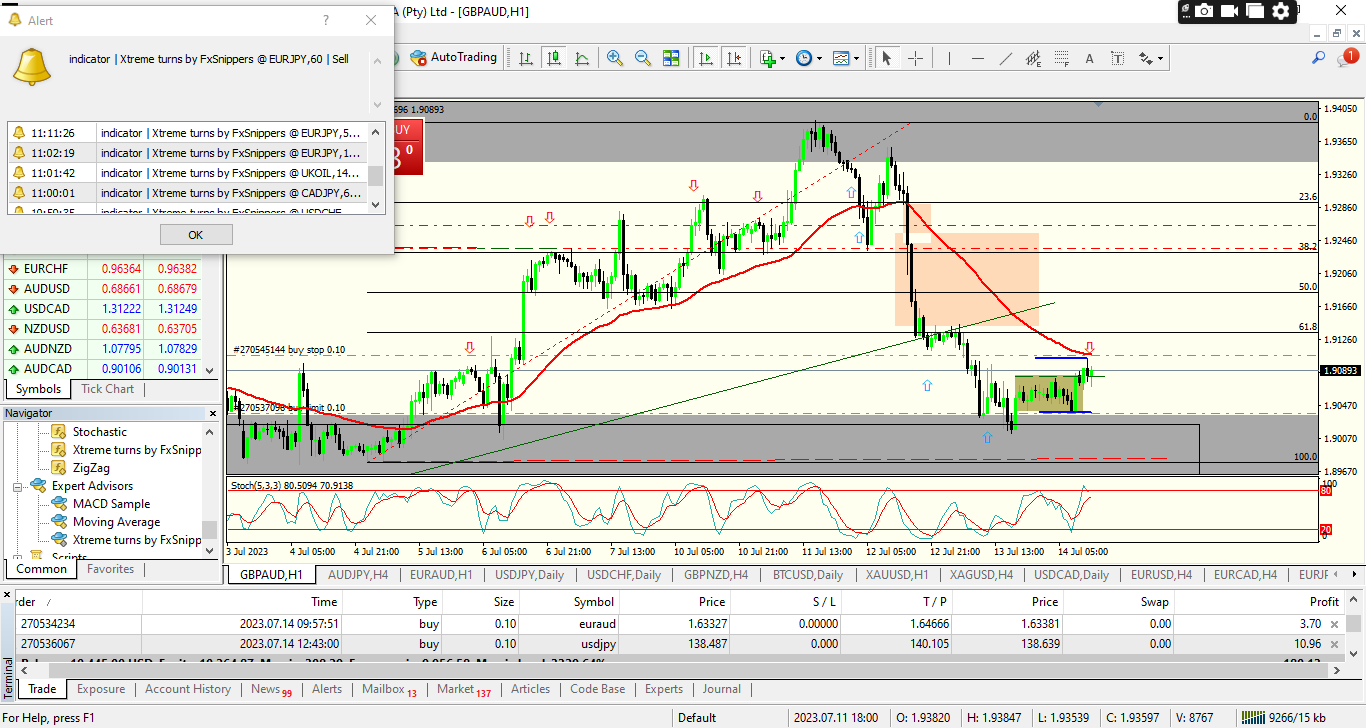Image resolution: width=1366 pixels, height=728 pixels.
Task: Select the text tool
Action: point(1090,58)
